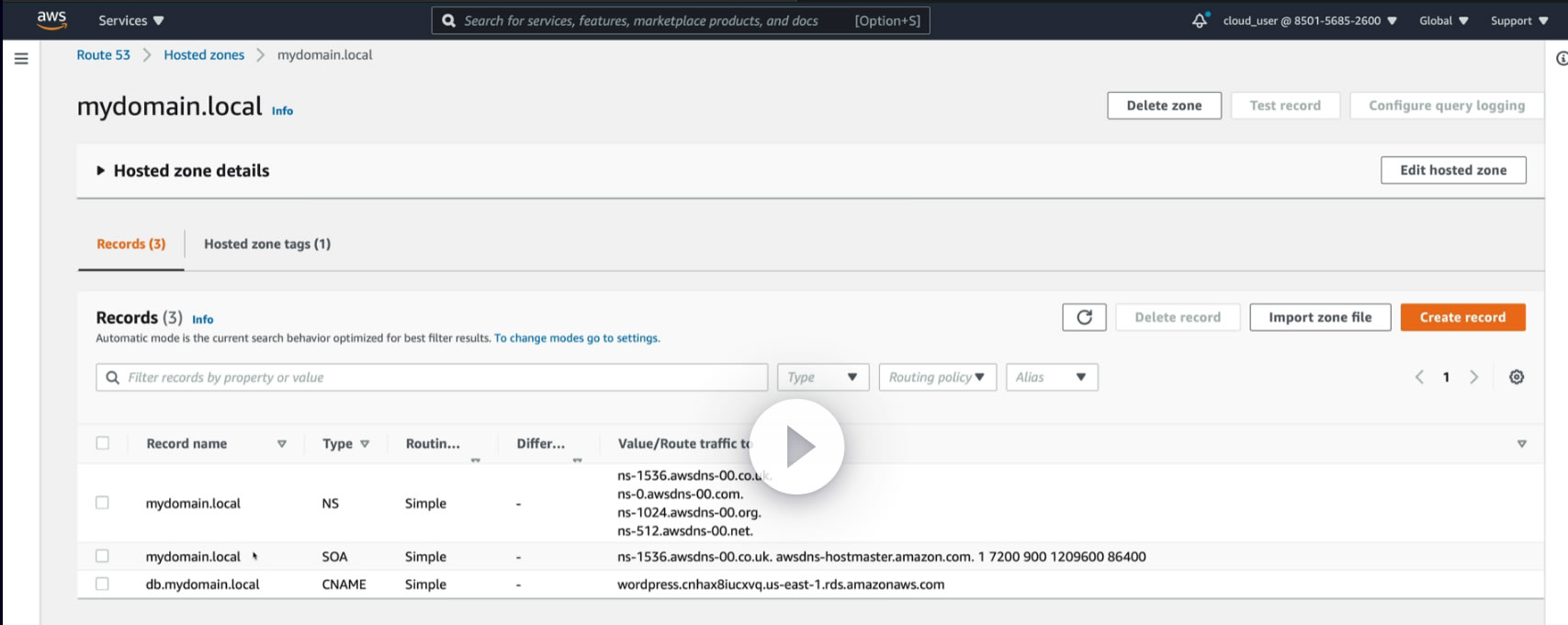Click the AWS logo home icon
This screenshot has width=1568, height=625.
point(51,19)
